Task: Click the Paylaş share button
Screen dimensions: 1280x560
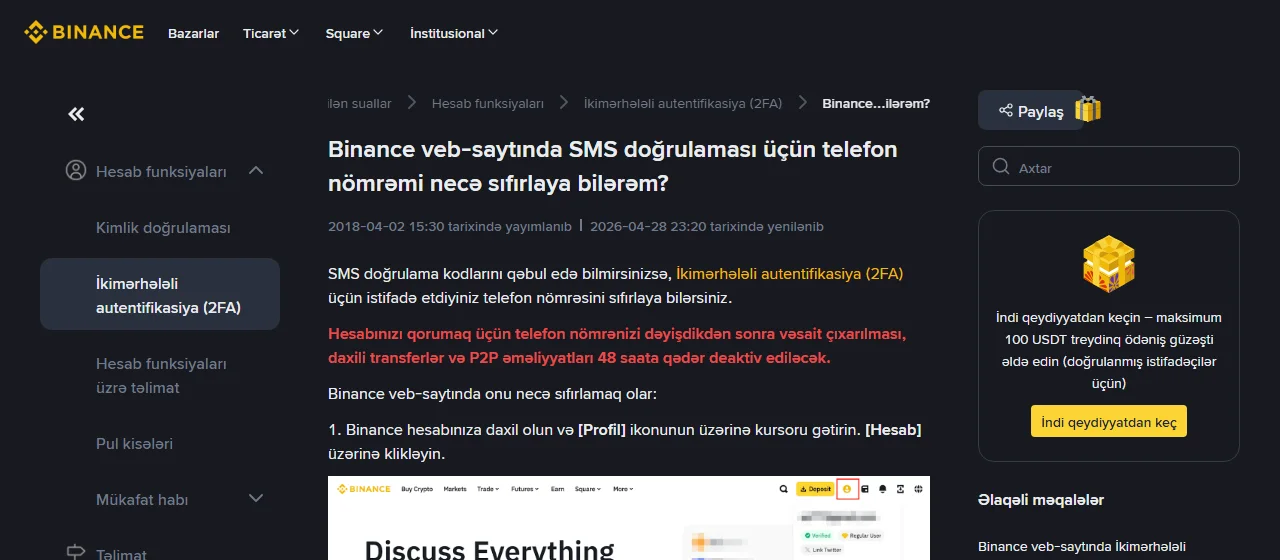Action: tap(1031, 111)
